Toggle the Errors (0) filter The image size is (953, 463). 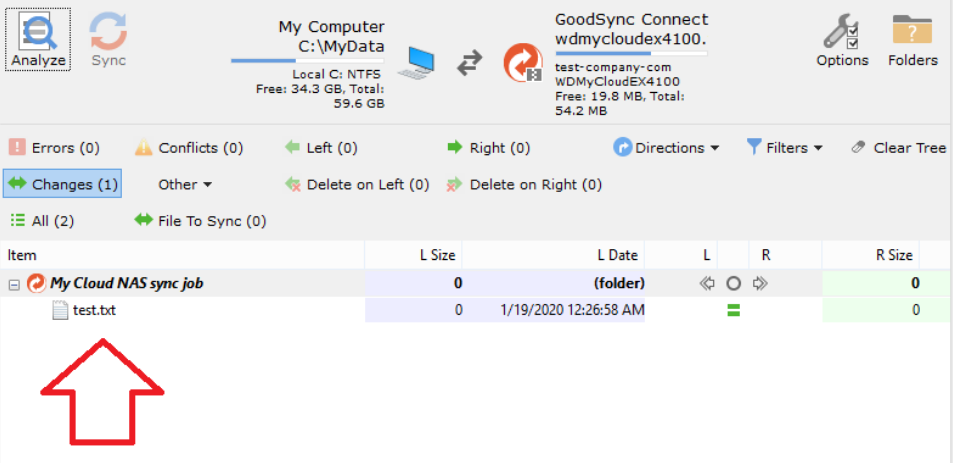click(55, 148)
